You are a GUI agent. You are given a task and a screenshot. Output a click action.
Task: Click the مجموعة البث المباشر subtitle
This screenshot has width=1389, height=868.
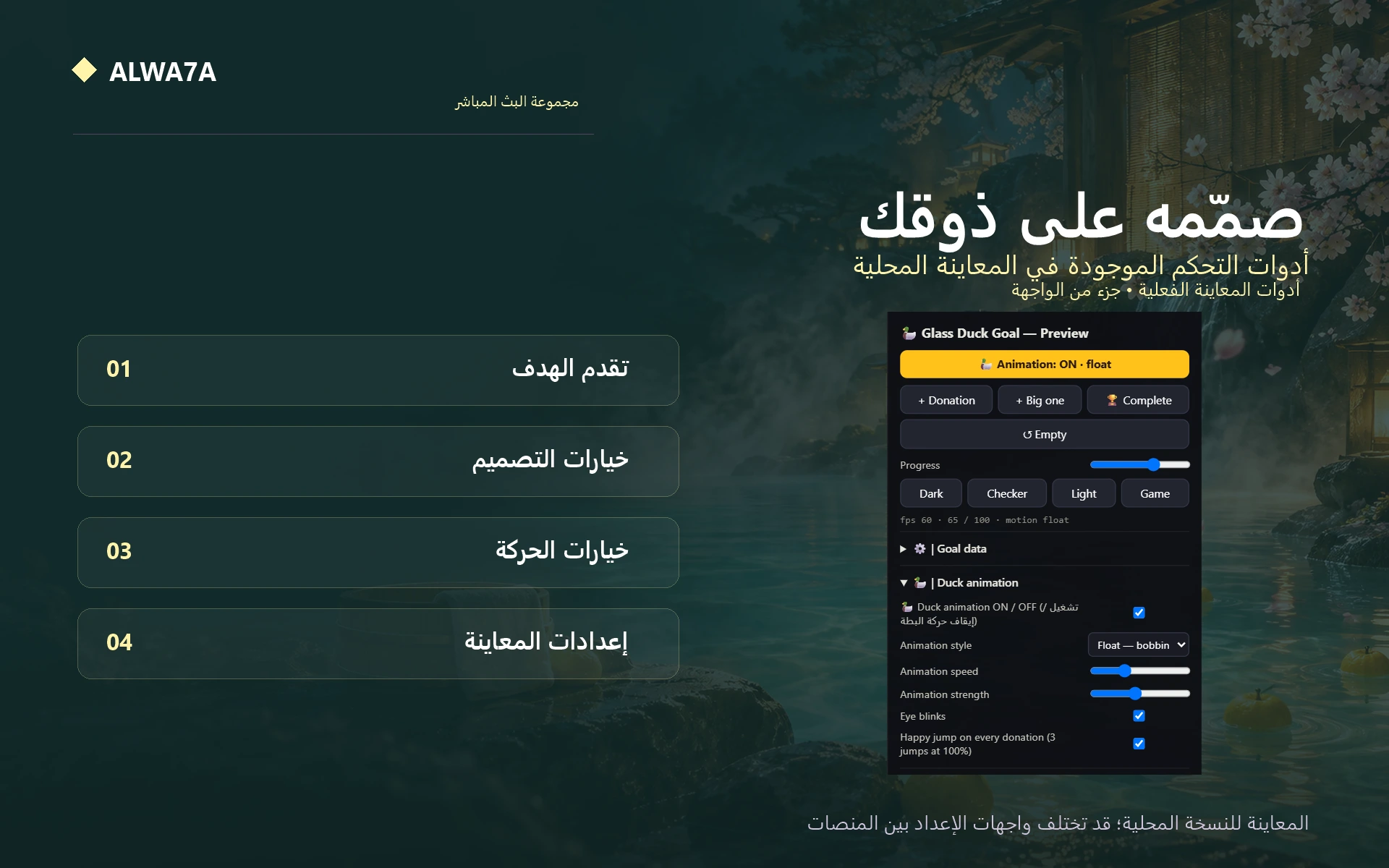coord(517,102)
